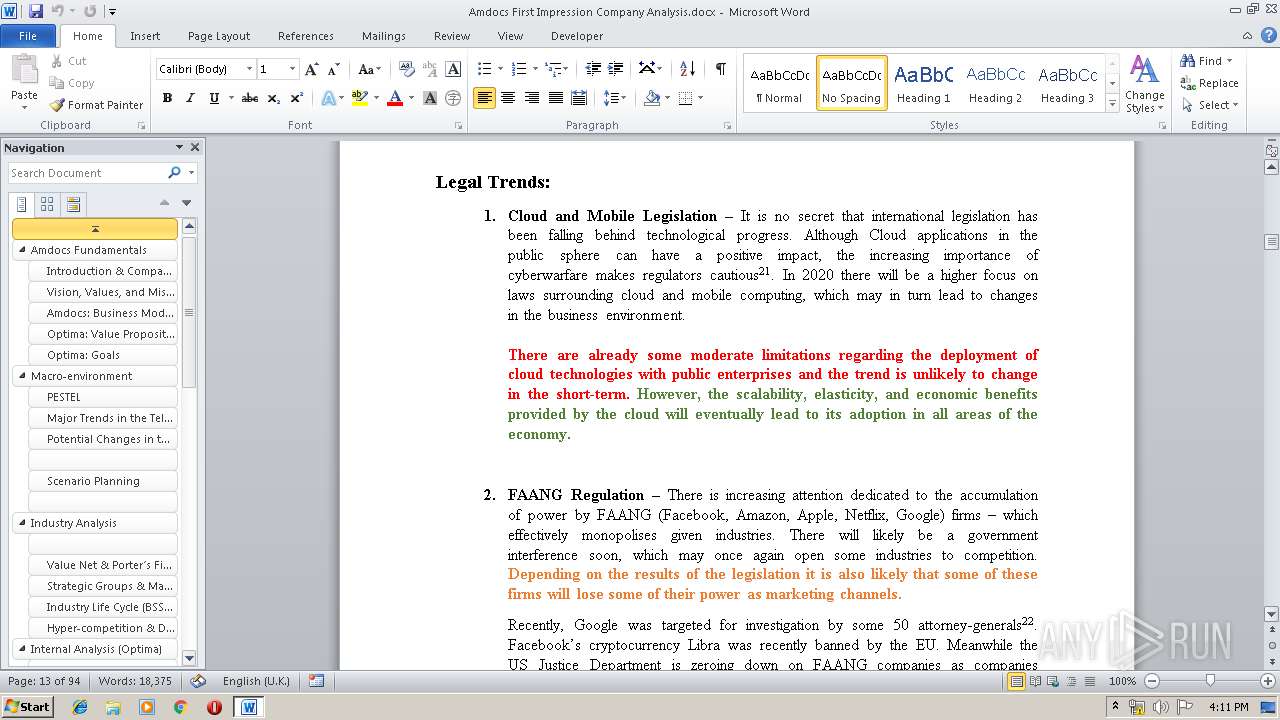This screenshot has width=1280, height=720.
Task: Click the Text Highlight Color swatch
Action: (x=359, y=98)
